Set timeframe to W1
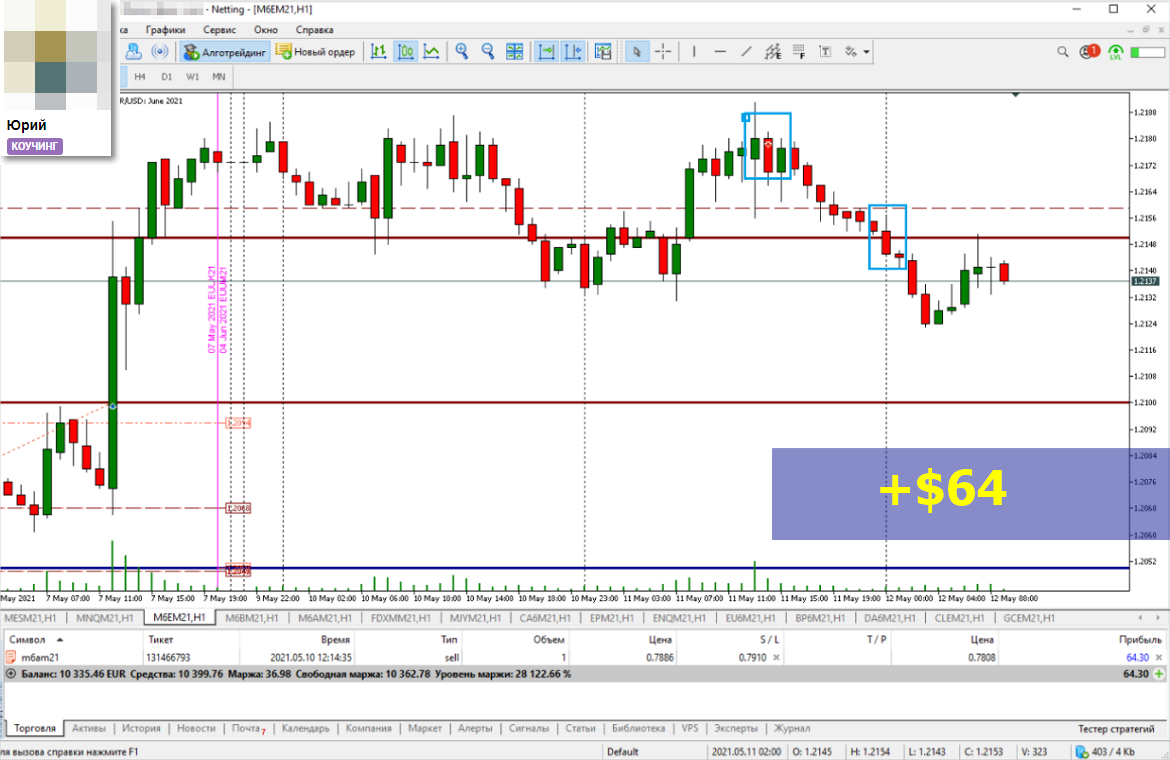This screenshot has width=1170, height=760. coord(193,76)
